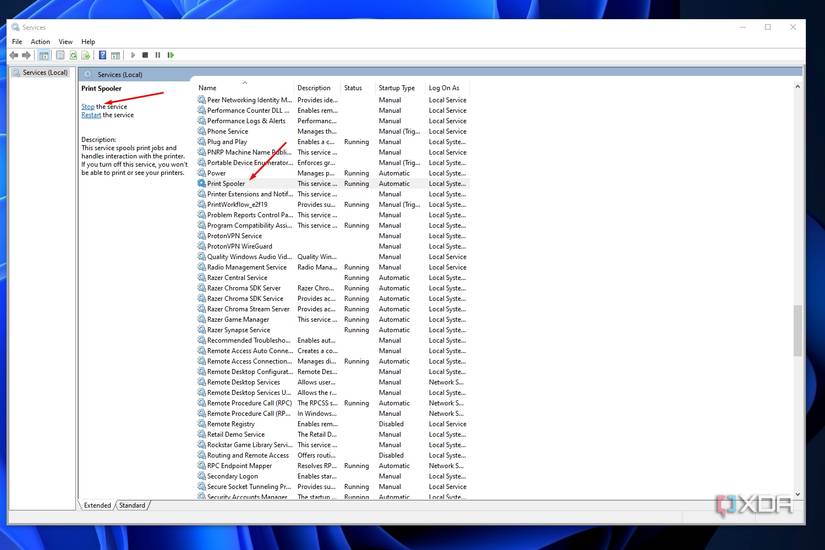825x550 pixels.
Task: Click the Forward arrow in the toolbar
Action: point(26,55)
